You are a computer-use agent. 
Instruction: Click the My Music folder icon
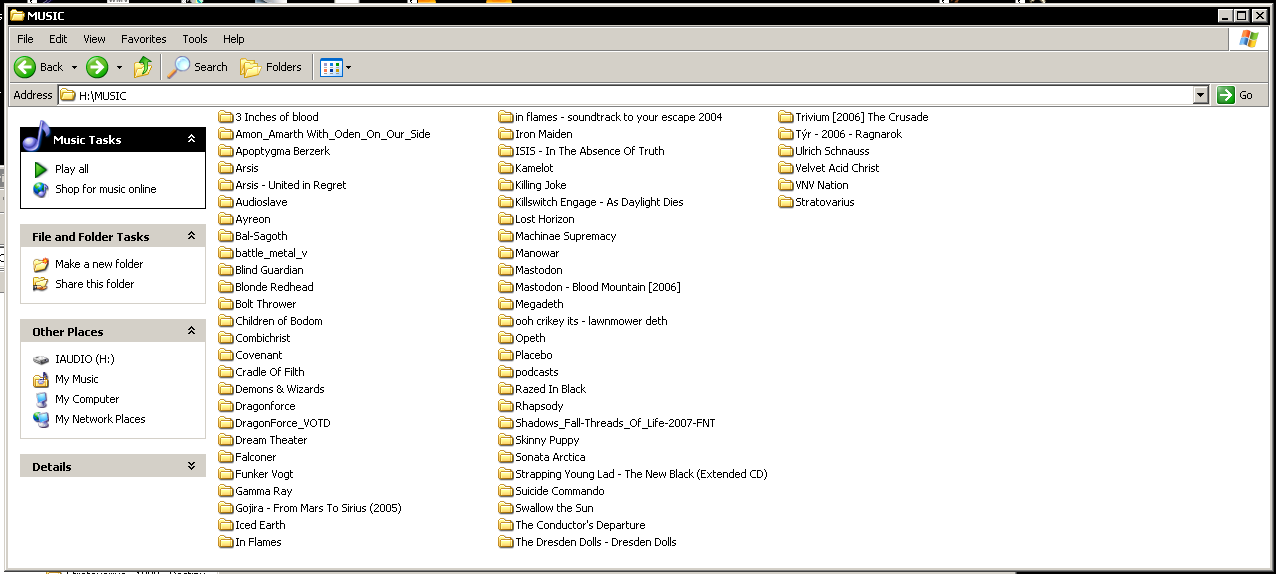point(41,379)
